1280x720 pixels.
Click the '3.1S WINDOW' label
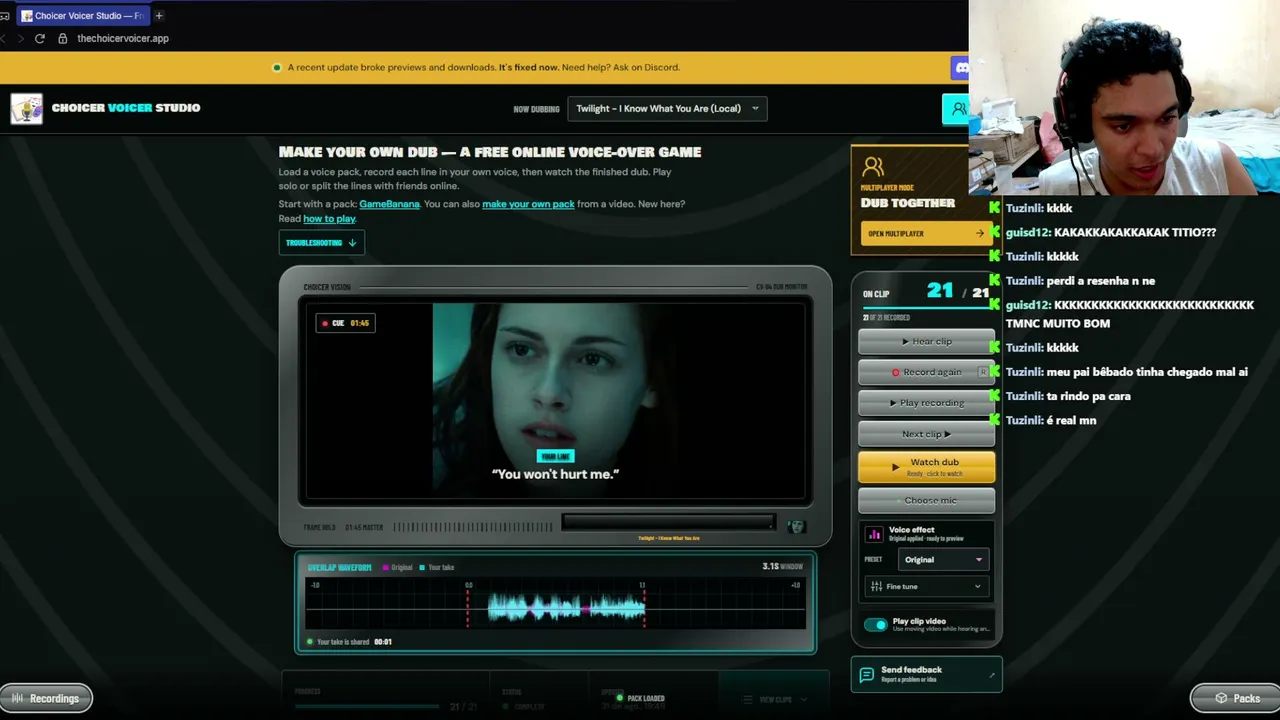pyautogui.click(x=783, y=567)
